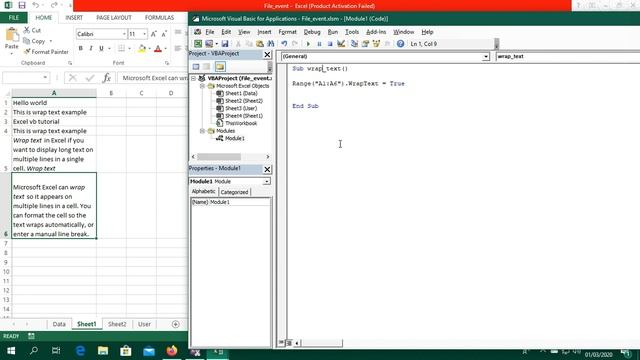Image resolution: width=640 pixels, height=360 pixels.
Task: Save the VBA project with floppy icon
Action: [x=225, y=44]
